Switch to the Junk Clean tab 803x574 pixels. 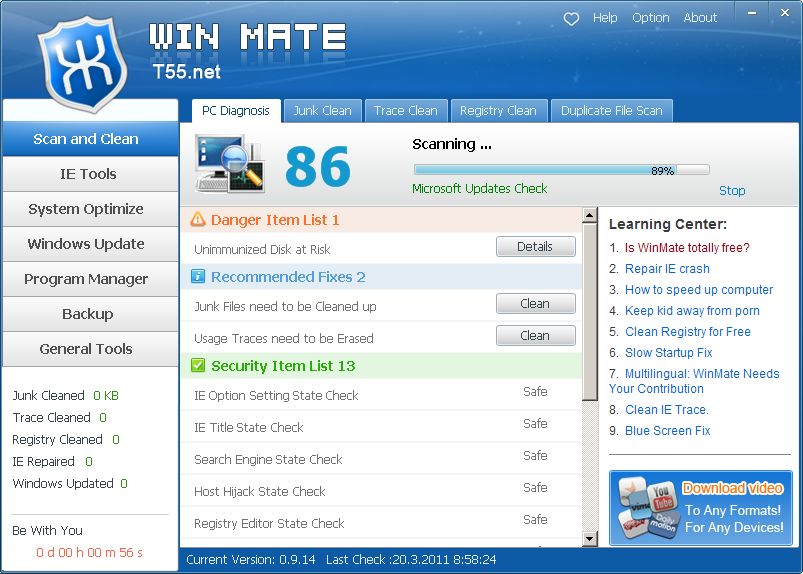(x=322, y=111)
